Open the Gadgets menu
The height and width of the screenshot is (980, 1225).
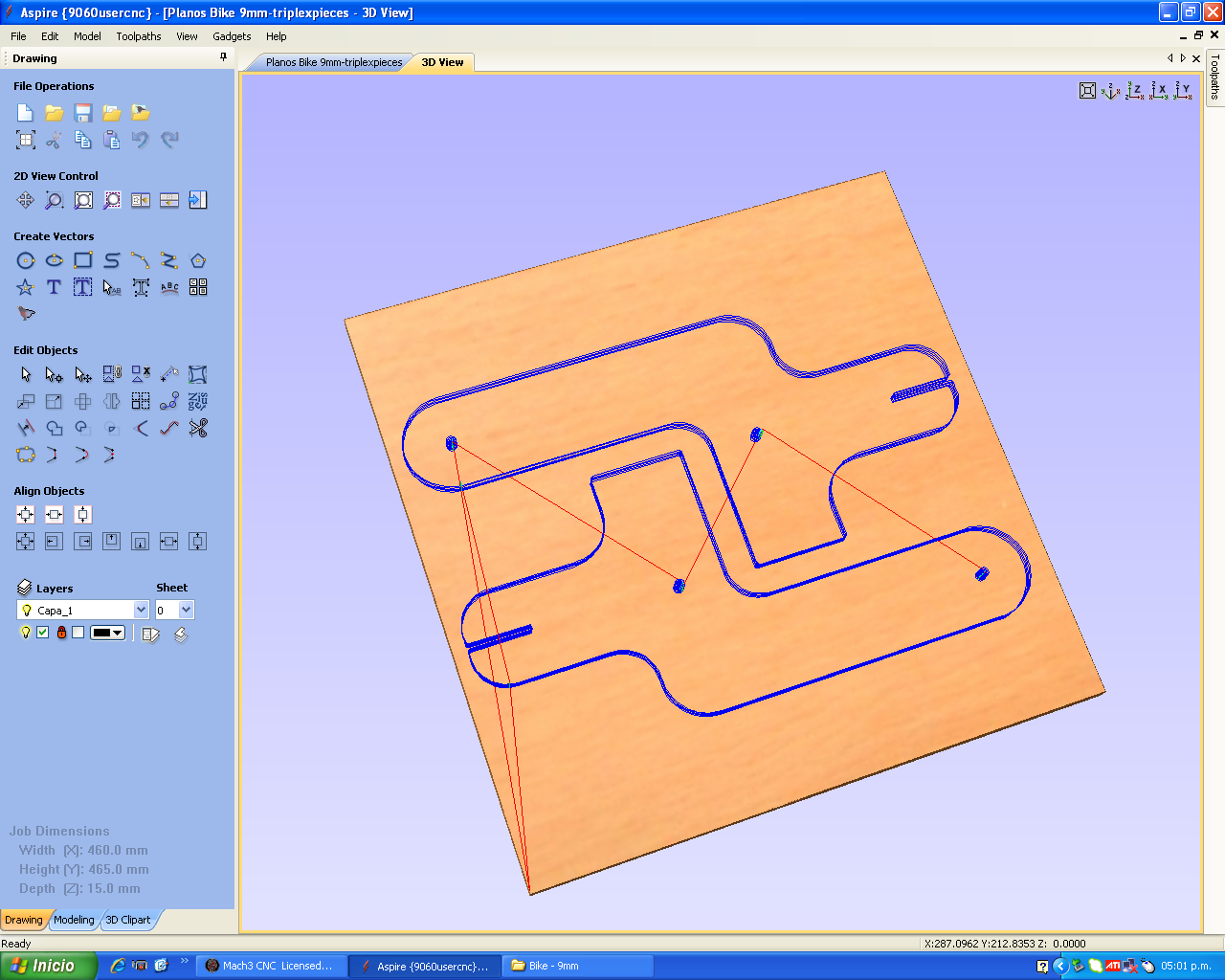point(232,36)
